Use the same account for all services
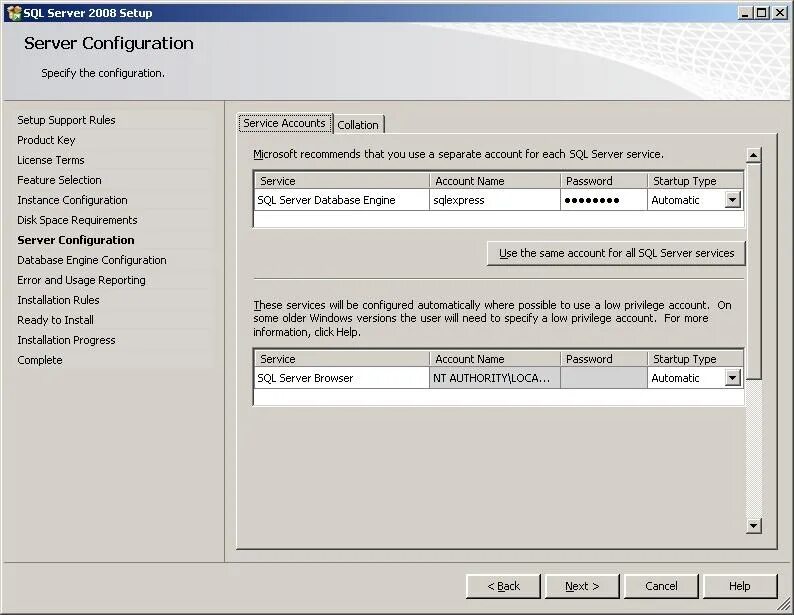The width and height of the screenshot is (794, 615). click(616, 253)
